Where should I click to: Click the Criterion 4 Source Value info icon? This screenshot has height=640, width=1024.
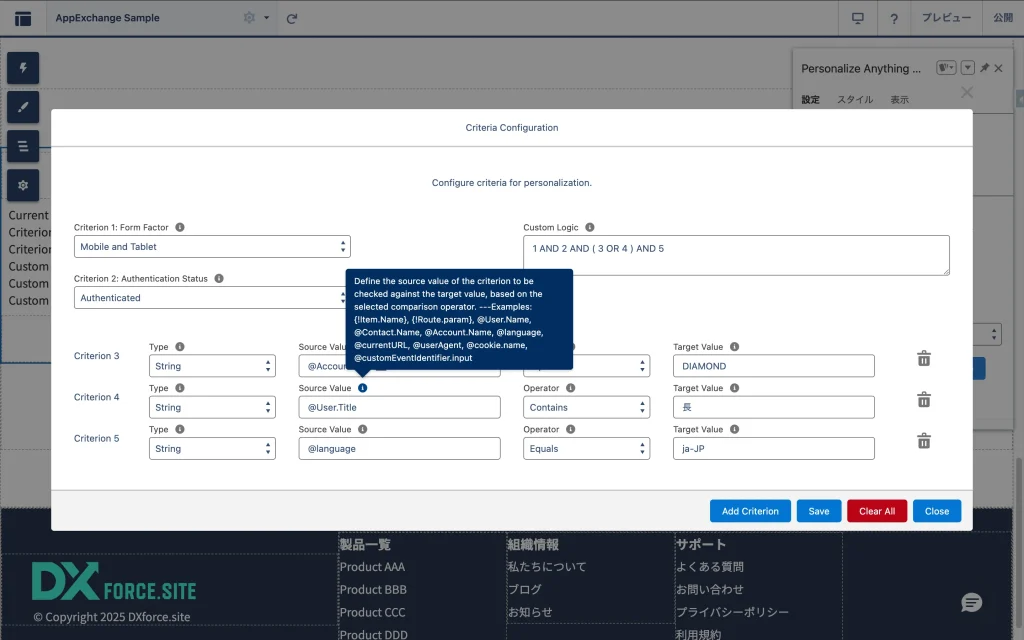pos(362,388)
